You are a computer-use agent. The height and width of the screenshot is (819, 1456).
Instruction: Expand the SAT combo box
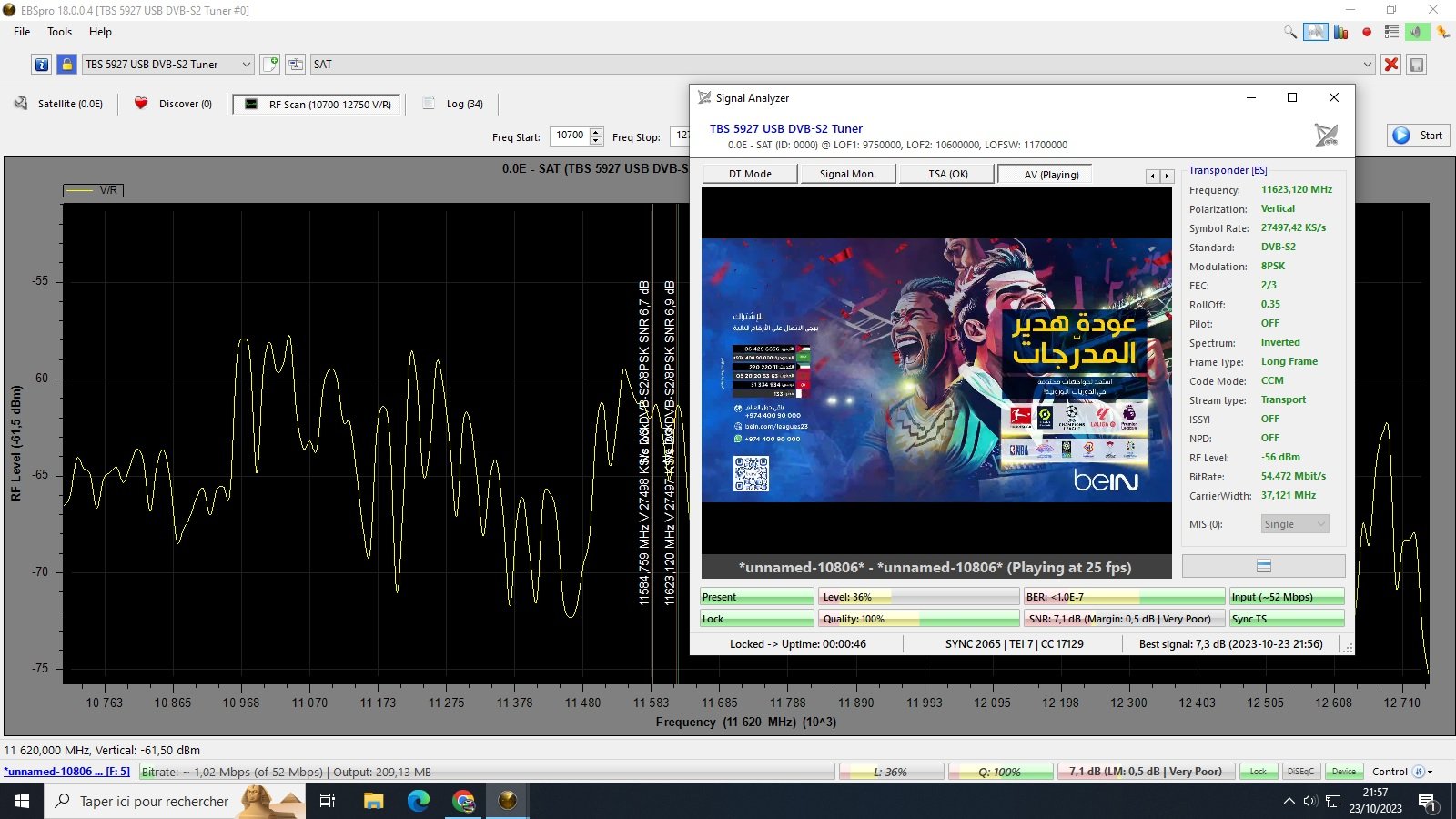1367,65
